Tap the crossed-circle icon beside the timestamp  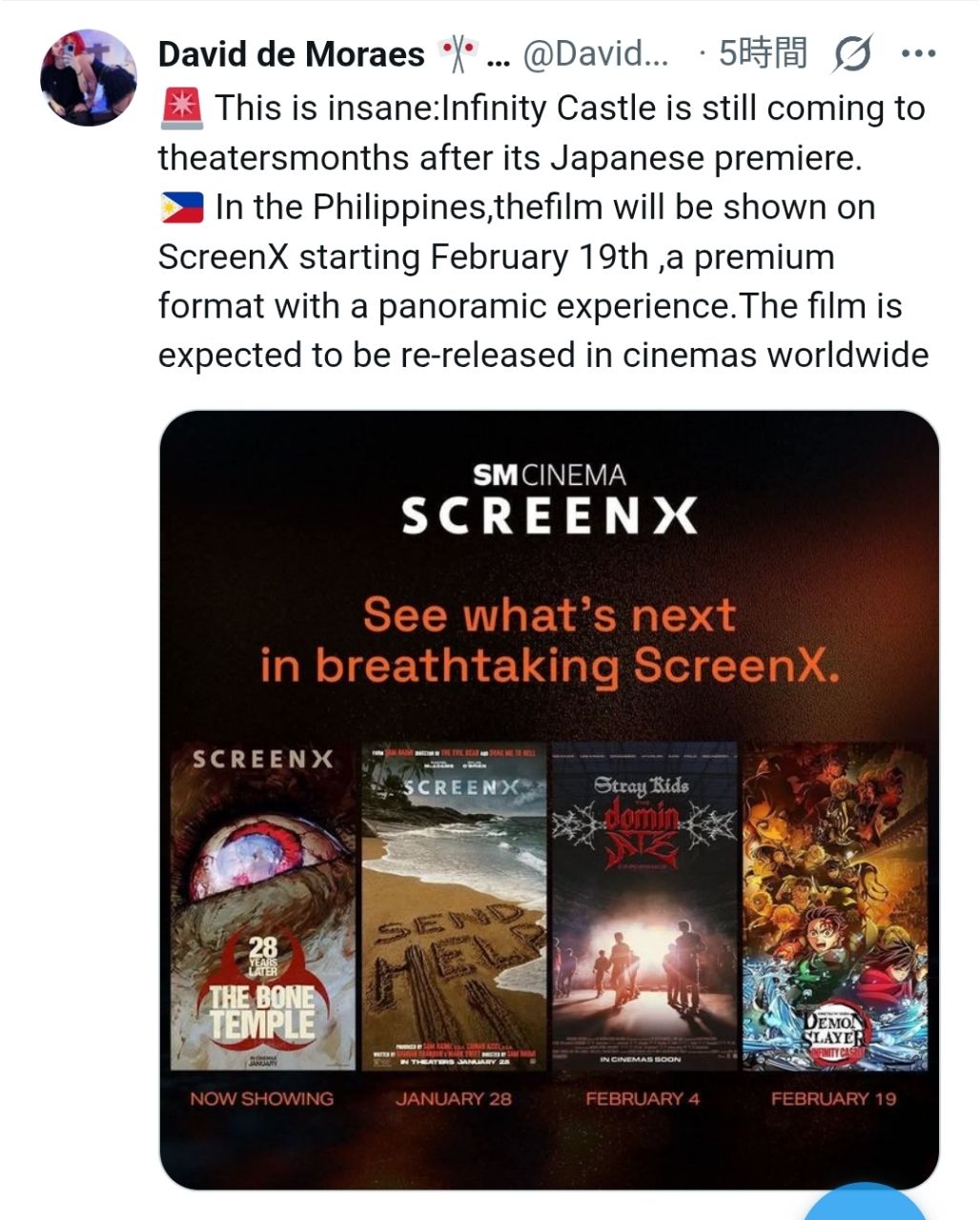[851, 54]
